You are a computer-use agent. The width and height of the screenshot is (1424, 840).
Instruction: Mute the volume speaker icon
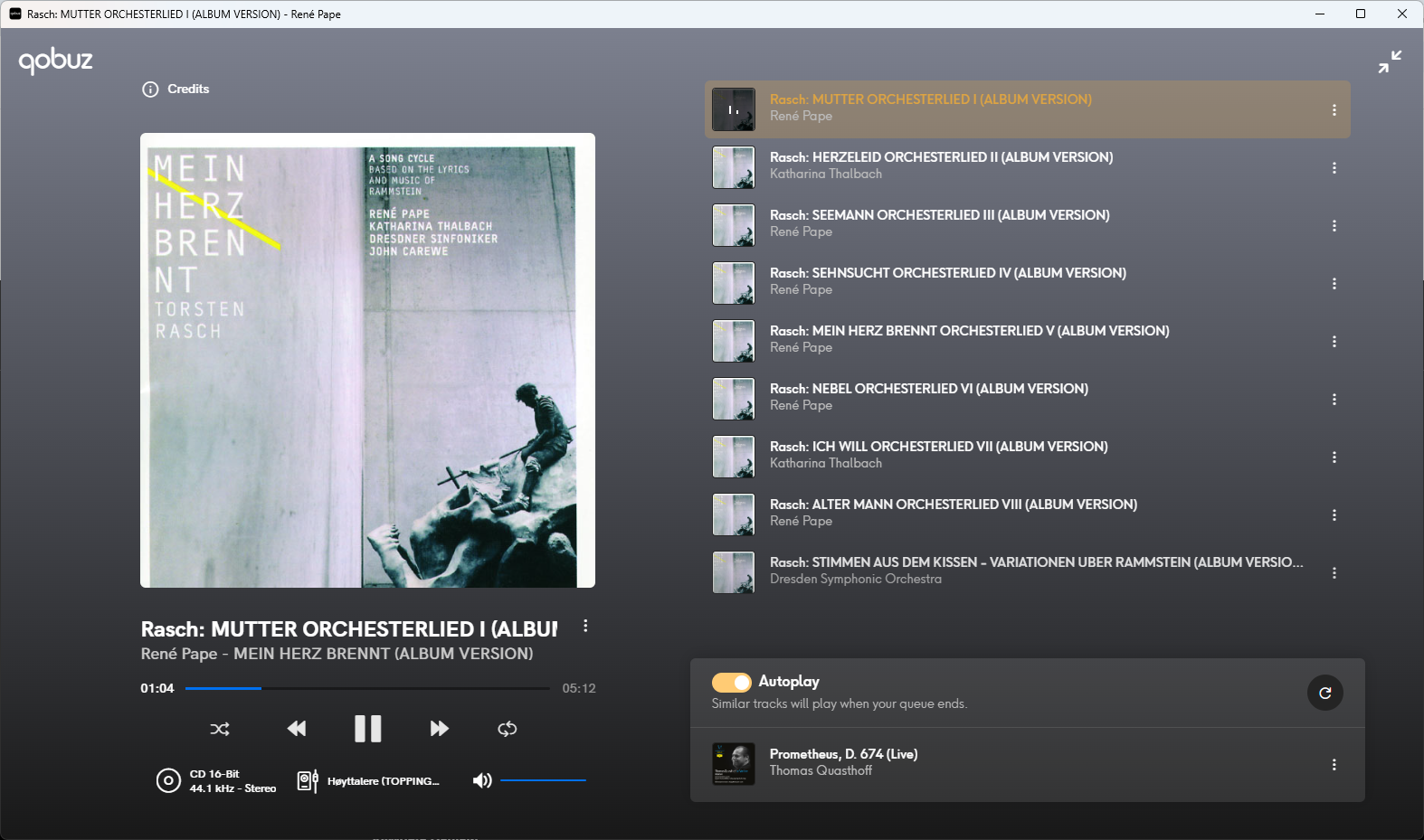[482, 780]
